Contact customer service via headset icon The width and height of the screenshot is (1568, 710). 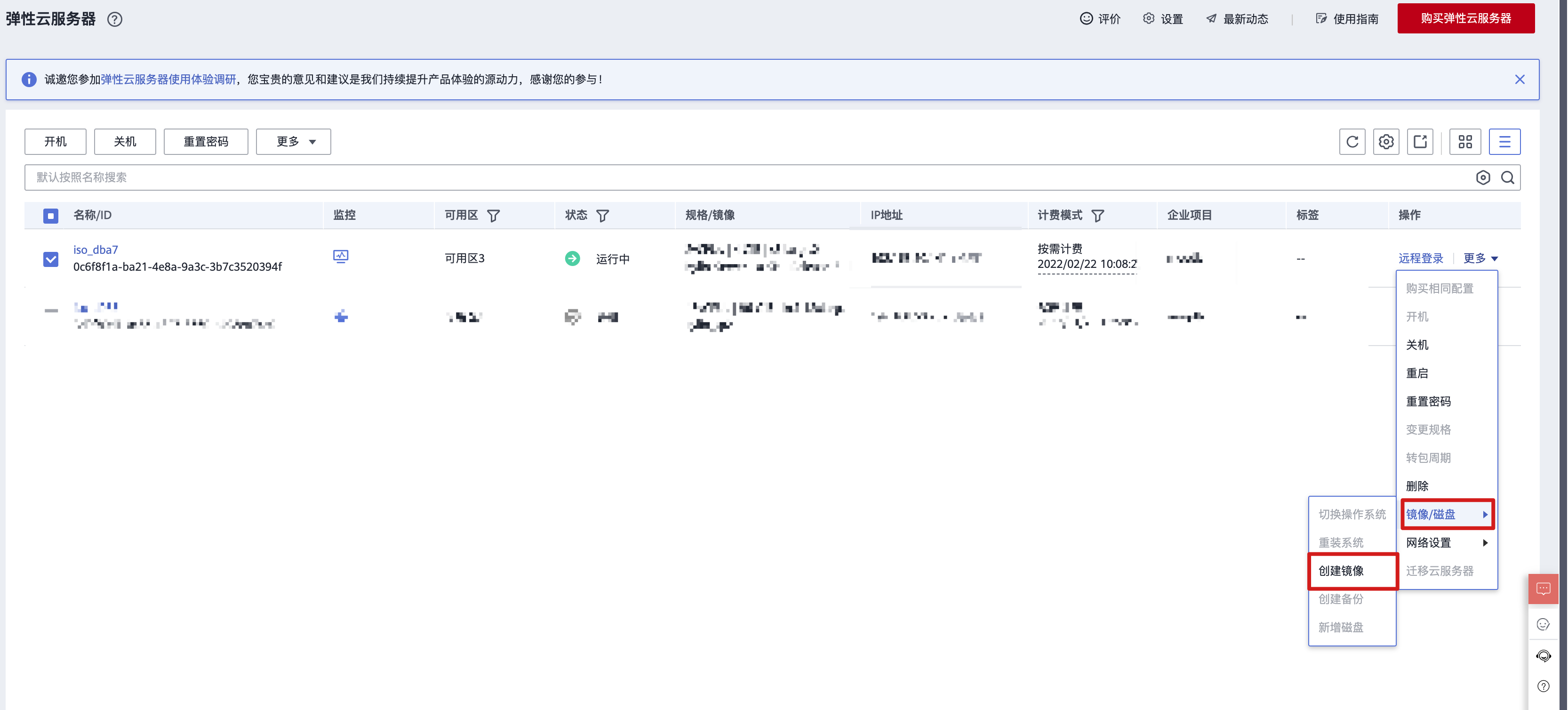(1543, 655)
